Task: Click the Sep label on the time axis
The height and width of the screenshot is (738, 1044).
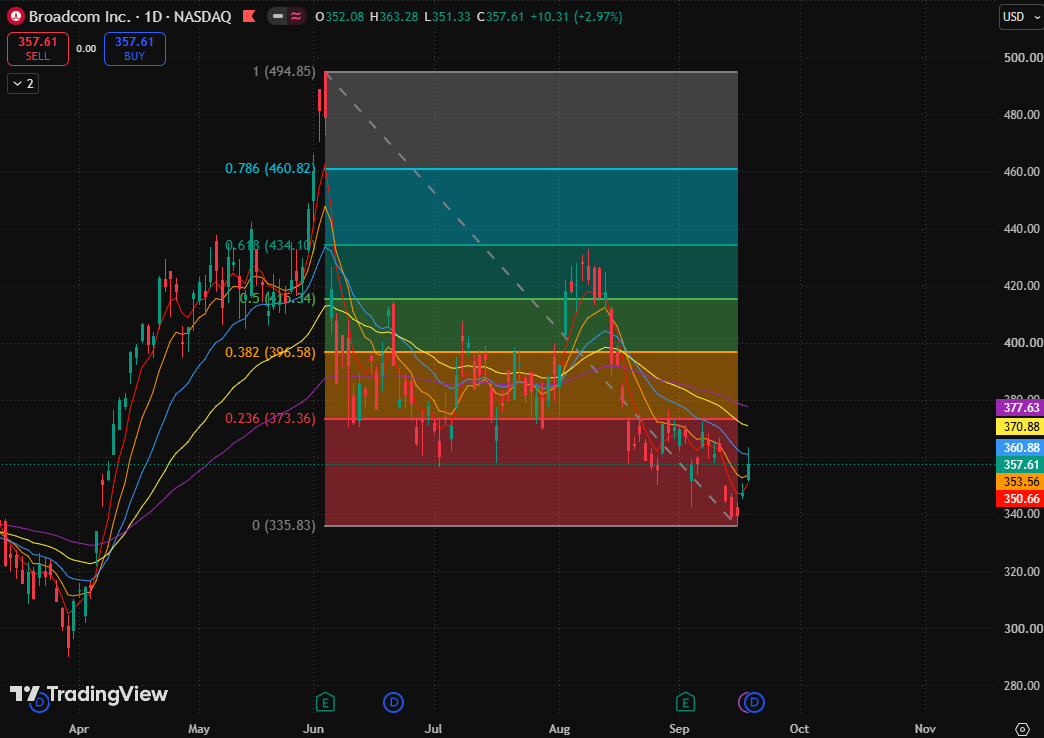Action: pos(679,729)
